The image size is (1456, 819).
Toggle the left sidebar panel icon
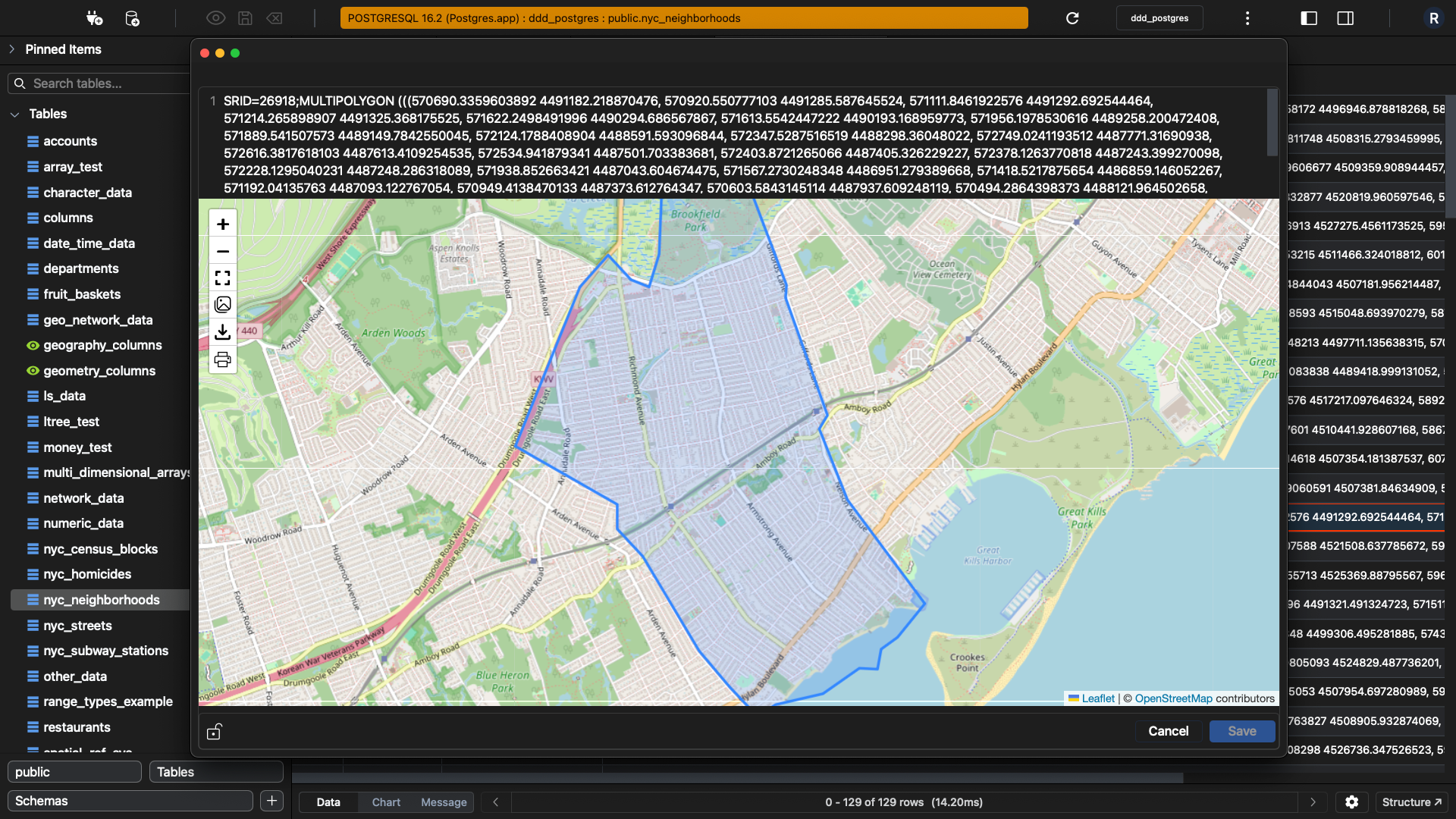(1309, 18)
